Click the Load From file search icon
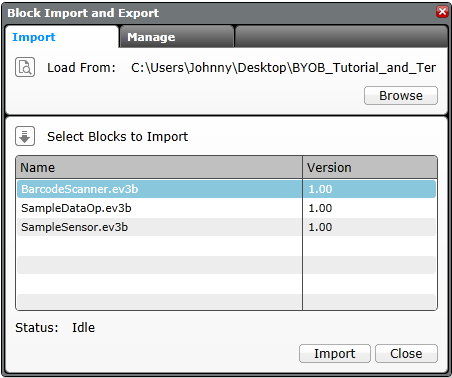452x378 pixels. tap(25, 67)
